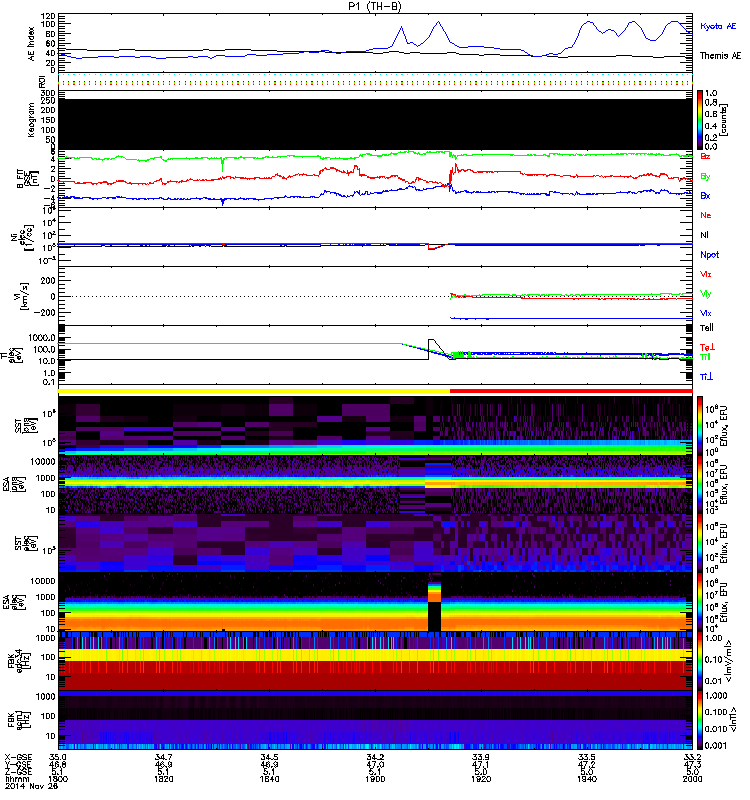Screen dimensions: 750x800
Task: Click the SST ions Eflux color bar
Action: (x=700, y=426)
